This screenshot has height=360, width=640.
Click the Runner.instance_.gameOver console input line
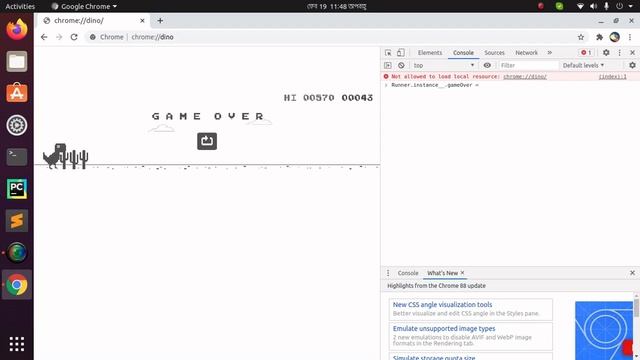(x=434, y=85)
